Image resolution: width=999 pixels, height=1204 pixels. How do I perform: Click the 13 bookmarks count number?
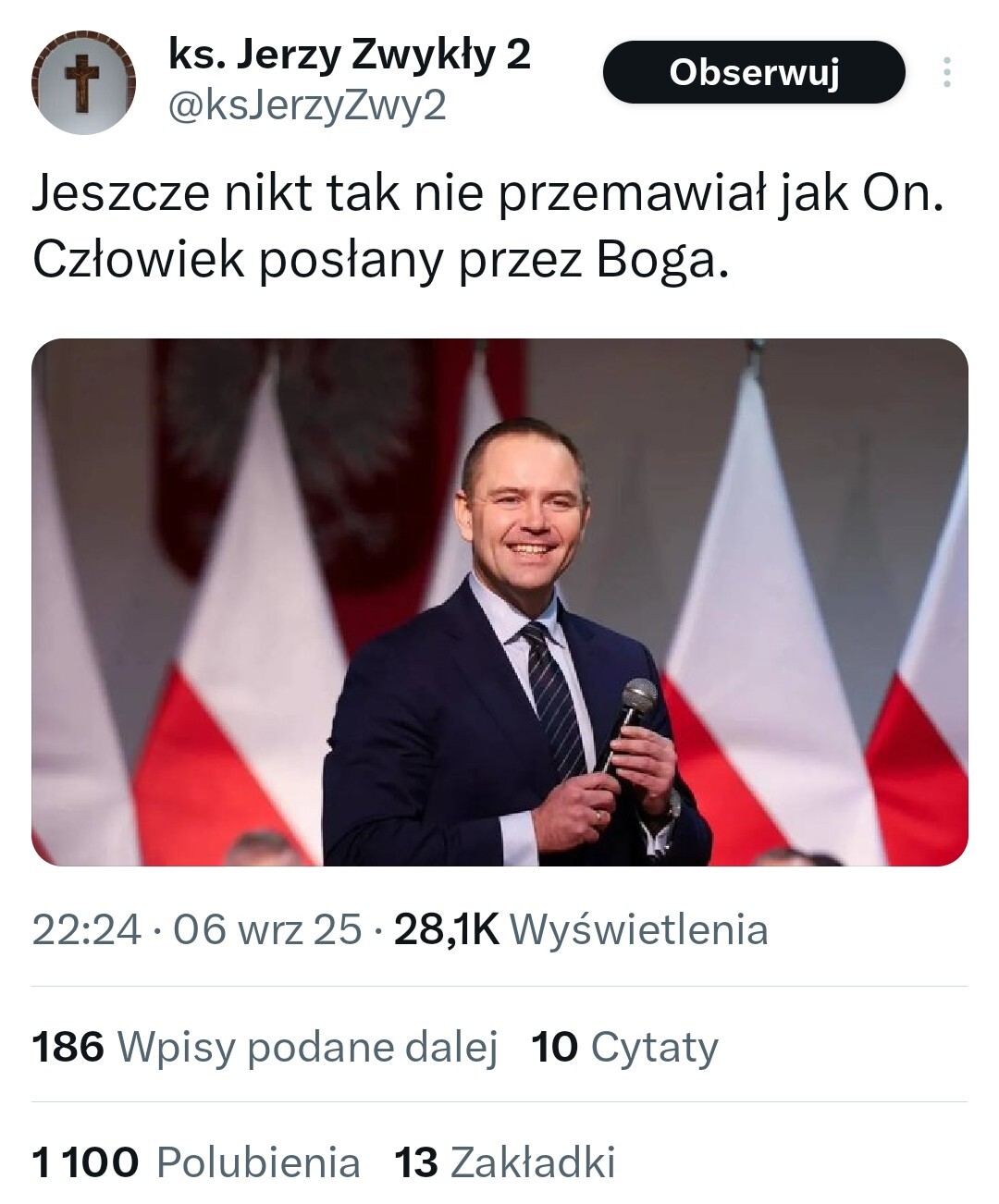click(415, 1163)
